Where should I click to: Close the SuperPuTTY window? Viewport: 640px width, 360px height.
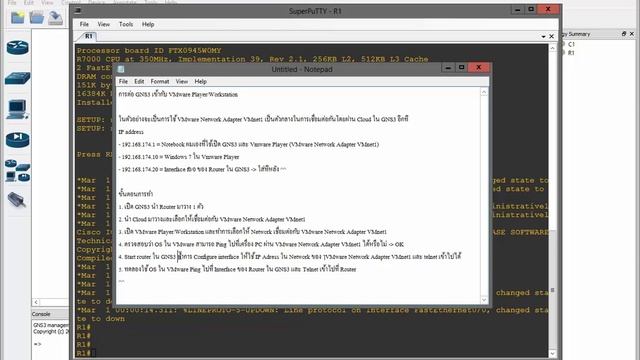548,9
